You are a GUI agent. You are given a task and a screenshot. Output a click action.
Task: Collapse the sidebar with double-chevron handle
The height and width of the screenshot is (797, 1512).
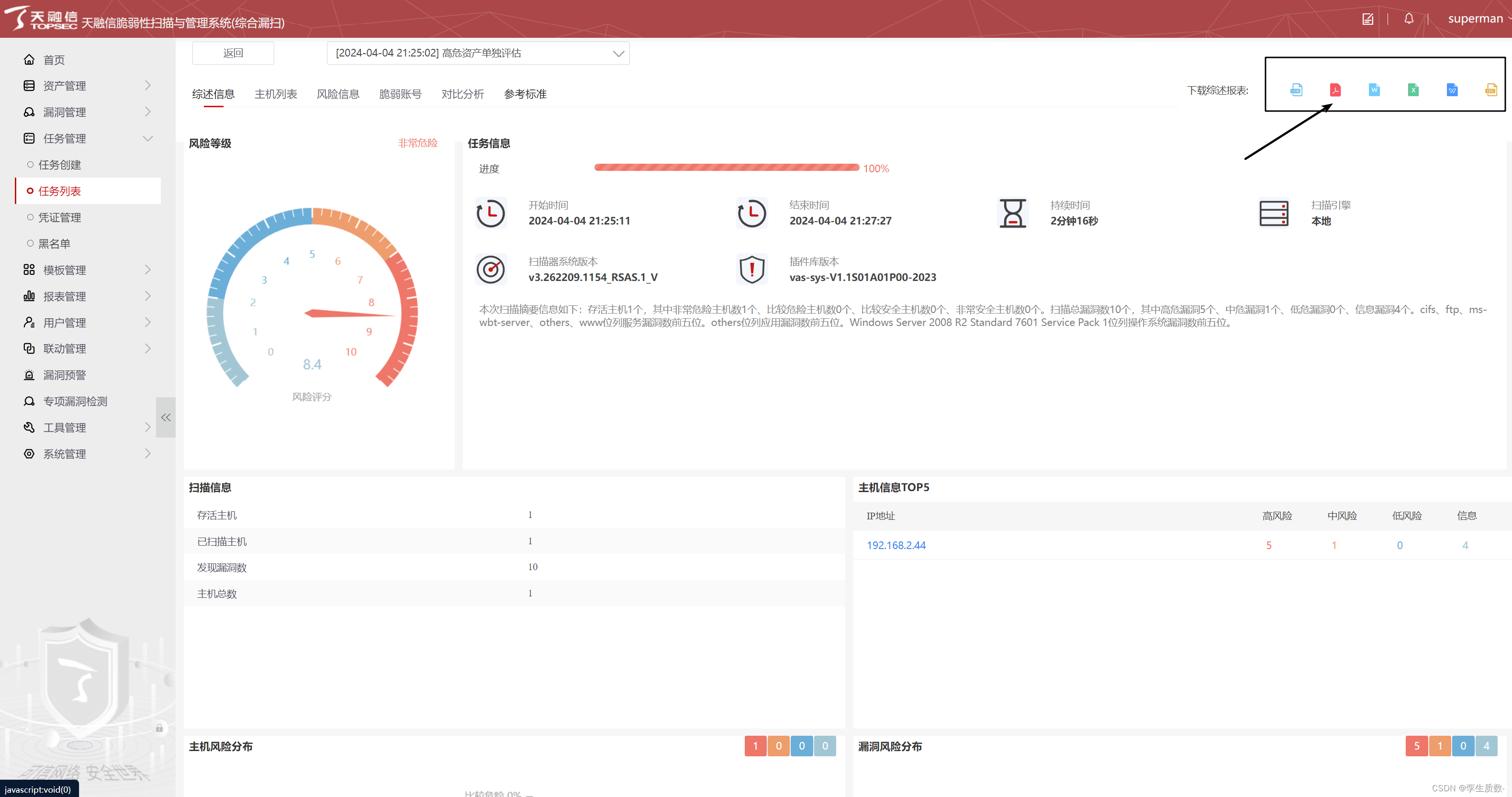(166, 417)
